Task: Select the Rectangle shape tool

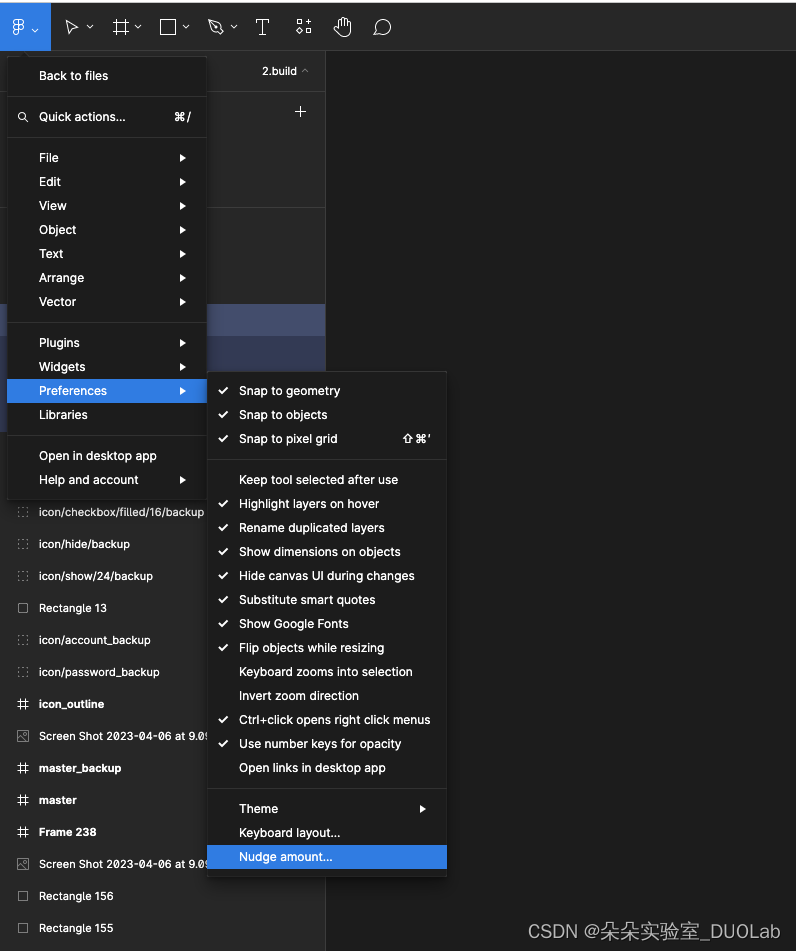Action: (165, 27)
